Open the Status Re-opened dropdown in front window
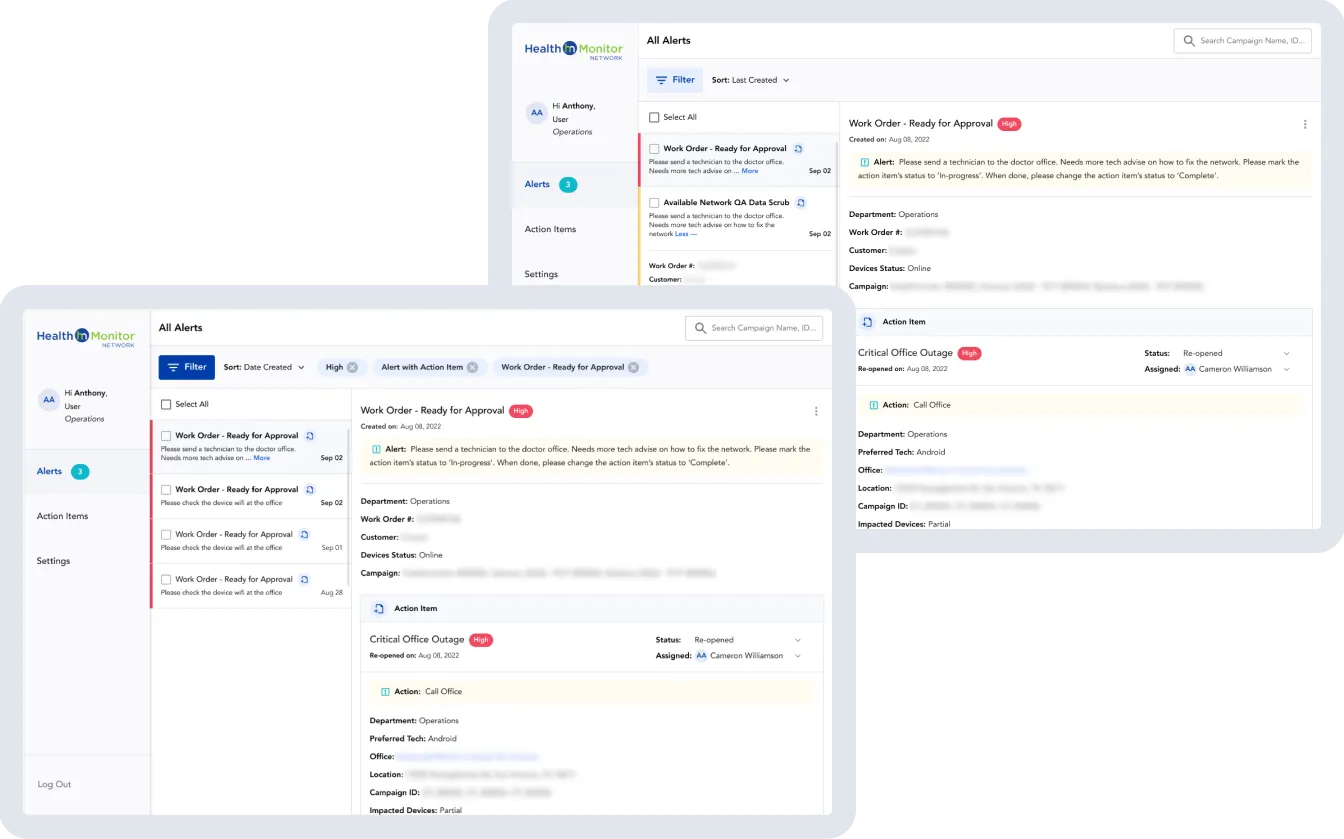1344x839 pixels. click(x=748, y=640)
